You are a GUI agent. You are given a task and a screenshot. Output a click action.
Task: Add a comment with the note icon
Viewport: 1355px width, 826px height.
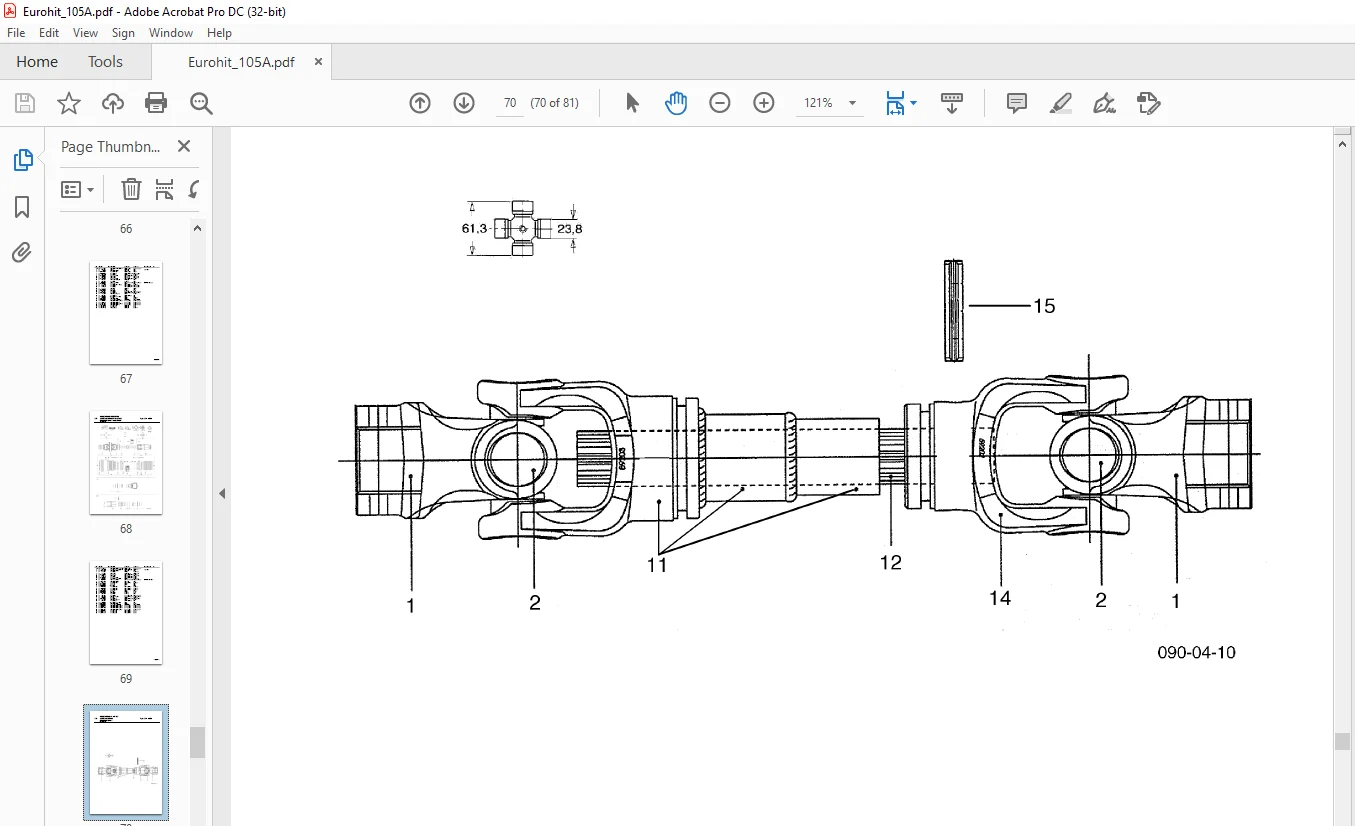(1017, 103)
